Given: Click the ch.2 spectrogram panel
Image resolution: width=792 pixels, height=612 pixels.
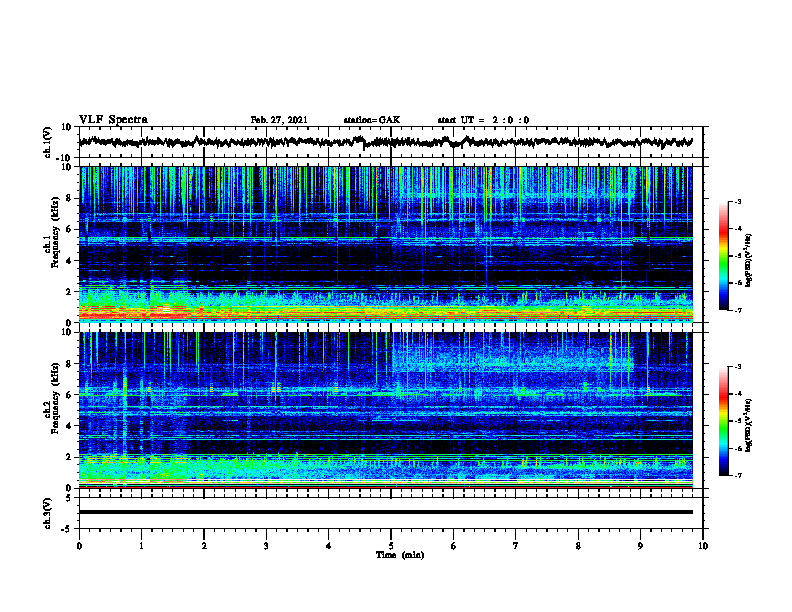Looking at the screenshot, I should pos(386,410).
